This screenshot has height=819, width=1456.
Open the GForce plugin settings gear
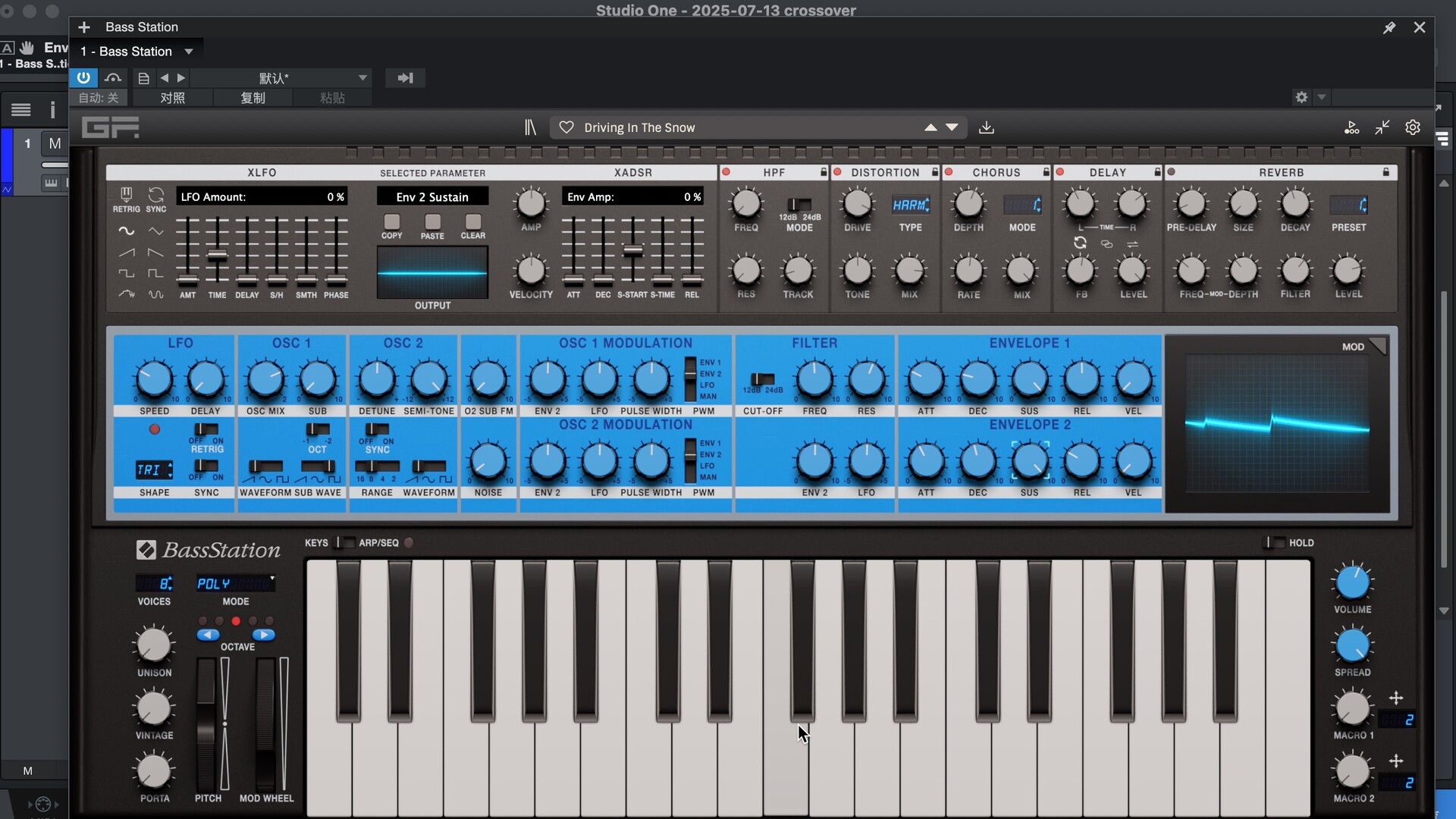coord(1412,127)
